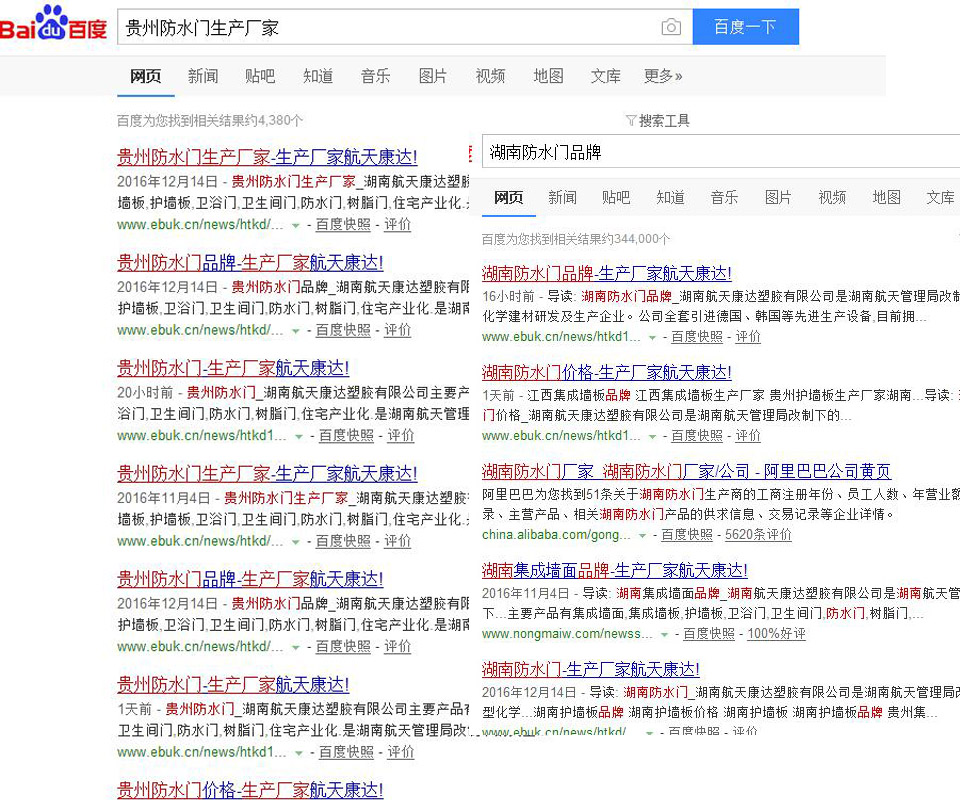
Task: Open 文库 tab on the 贵州 search page
Action: pos(606,76)
